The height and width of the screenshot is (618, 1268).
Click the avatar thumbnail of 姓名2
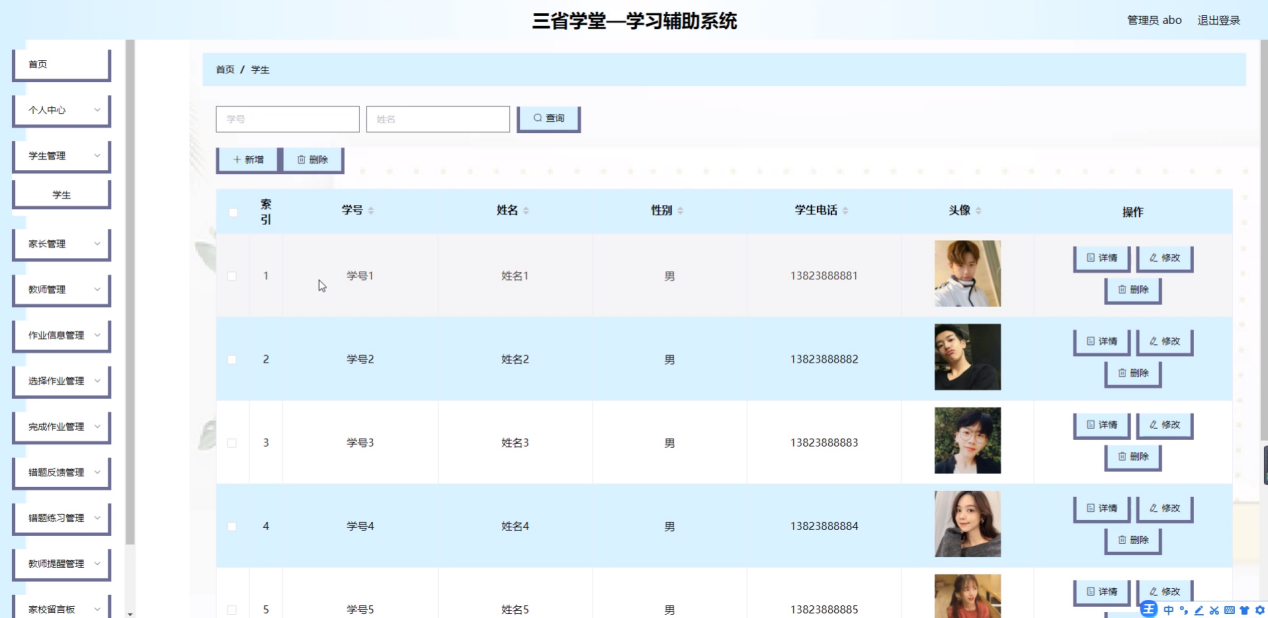click(968, 357)
